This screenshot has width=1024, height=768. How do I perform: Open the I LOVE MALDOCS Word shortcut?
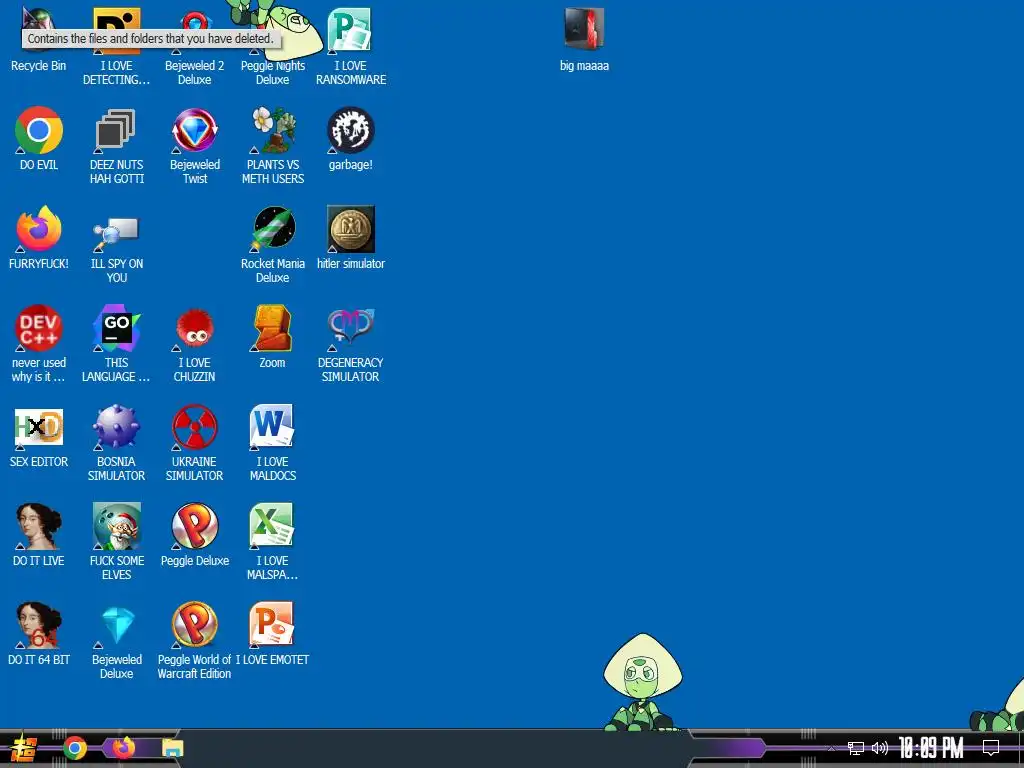[x=273, y=443]
